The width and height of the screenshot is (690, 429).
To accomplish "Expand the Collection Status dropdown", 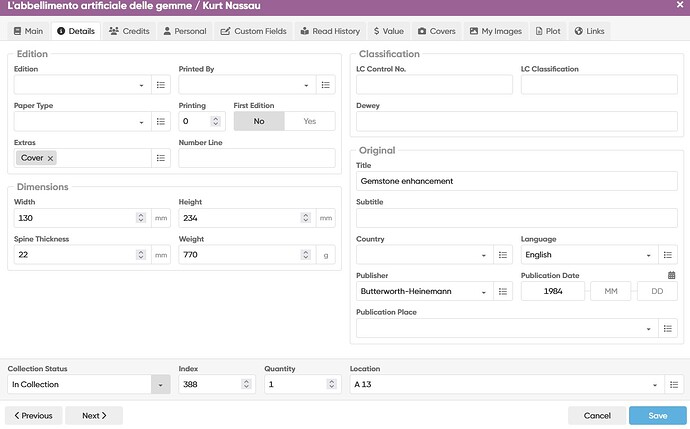I will 161,385.
